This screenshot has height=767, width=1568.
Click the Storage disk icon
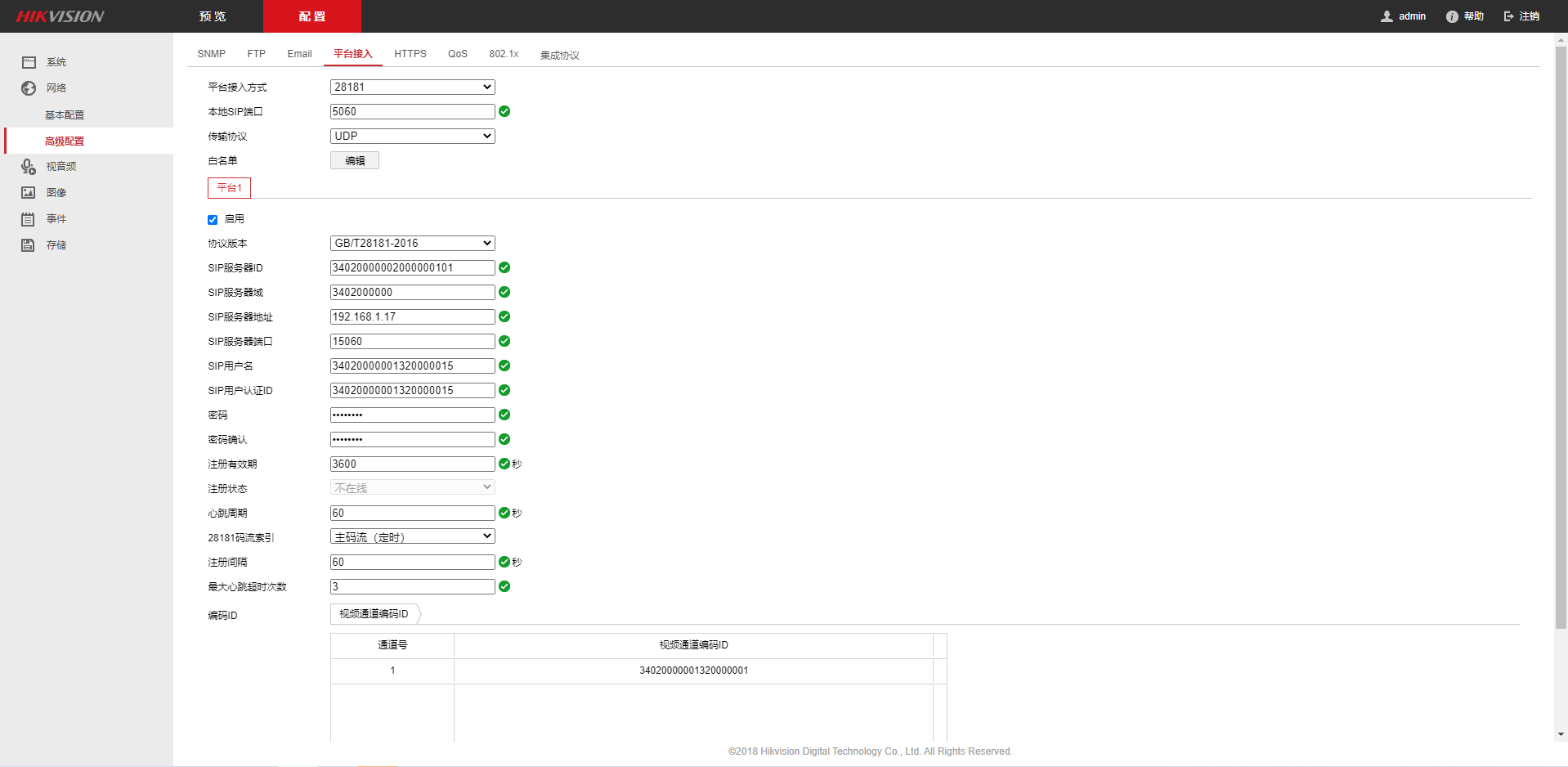point(29,245)
